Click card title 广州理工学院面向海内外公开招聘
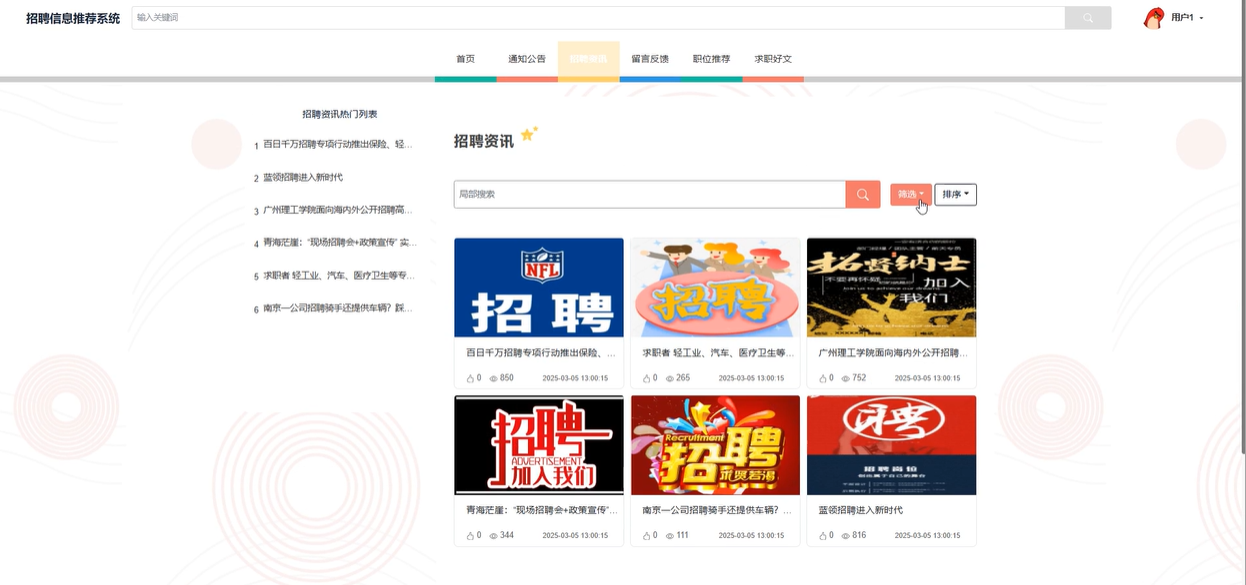This screenshot has width=1246, height=585. click(893, 353)
